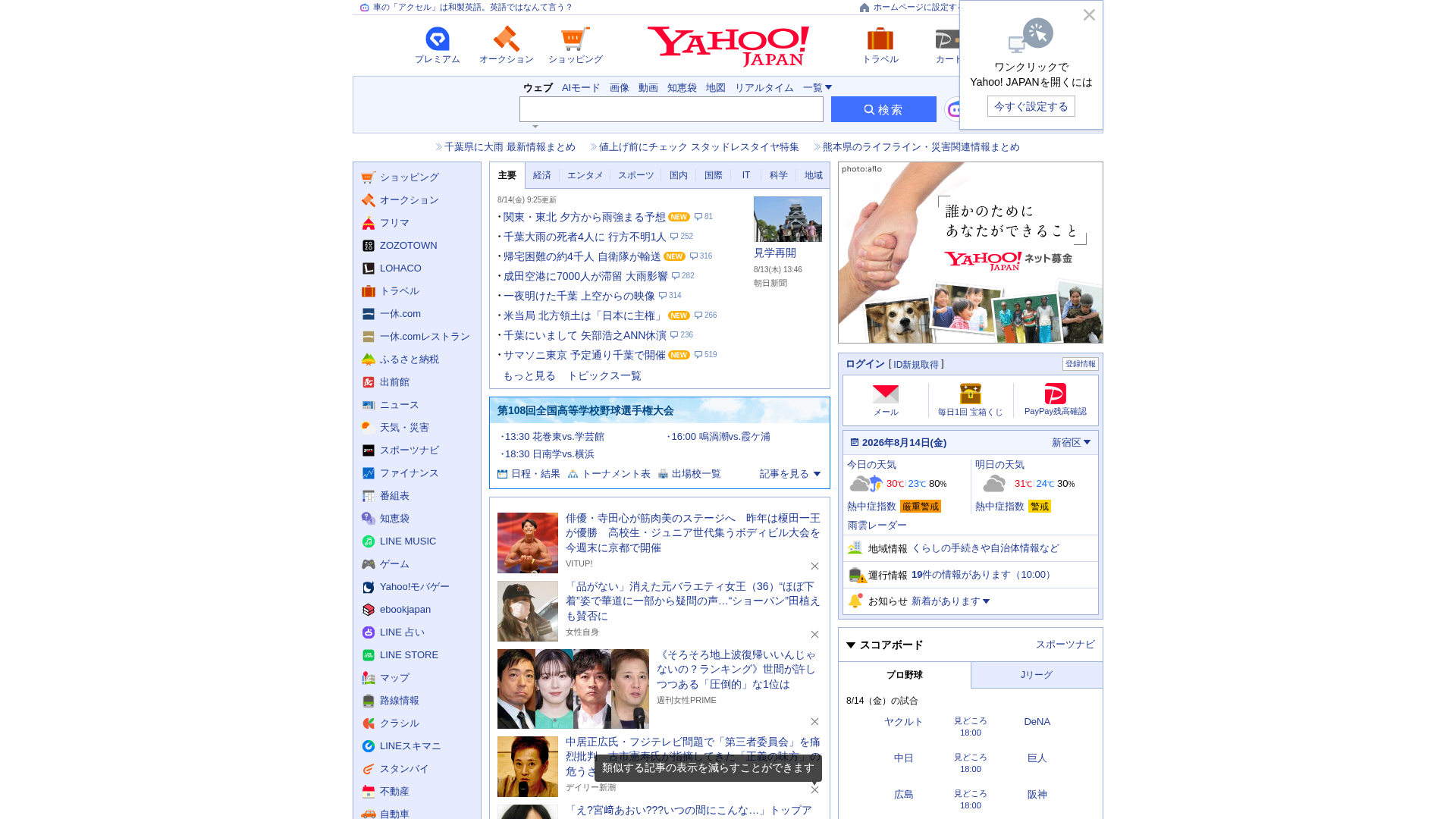
Task: Open スポーツナビ in the sidebar
Action: click(x=409, y=450)
